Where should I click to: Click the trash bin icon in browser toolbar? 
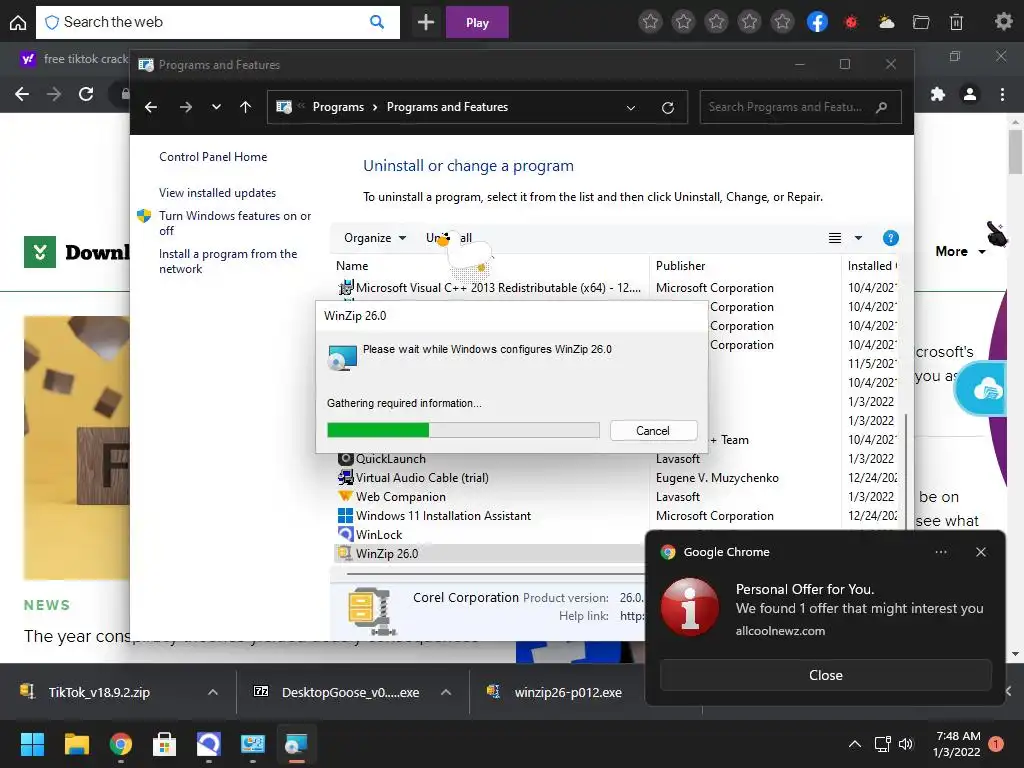[956, 22]
